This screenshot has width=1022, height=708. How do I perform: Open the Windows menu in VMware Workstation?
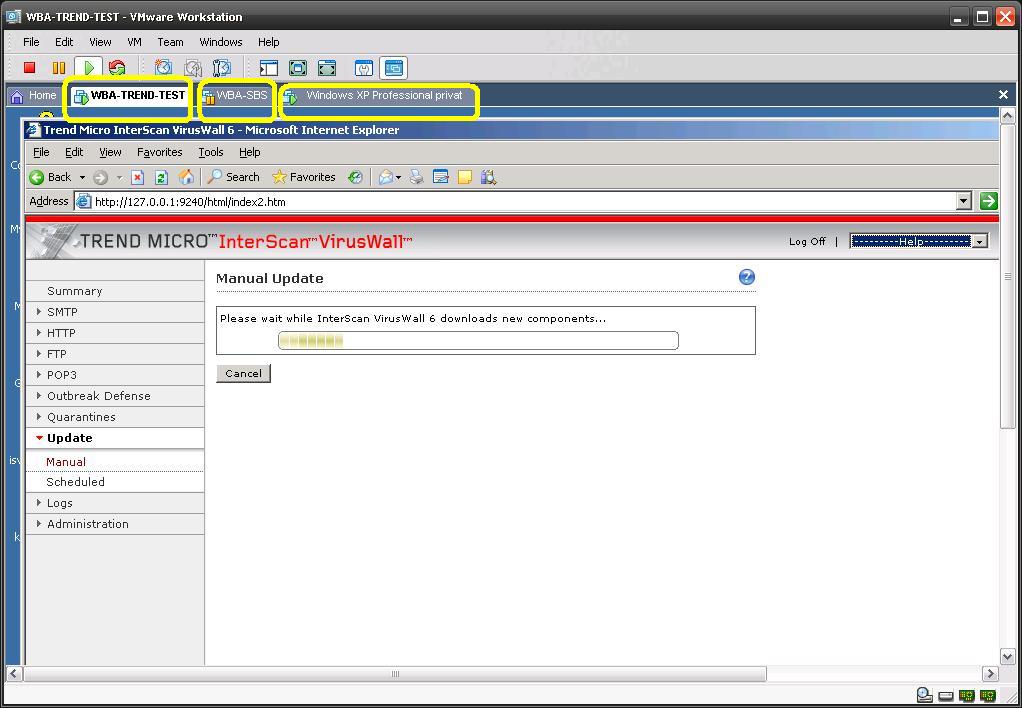click(x=221, y=42)
